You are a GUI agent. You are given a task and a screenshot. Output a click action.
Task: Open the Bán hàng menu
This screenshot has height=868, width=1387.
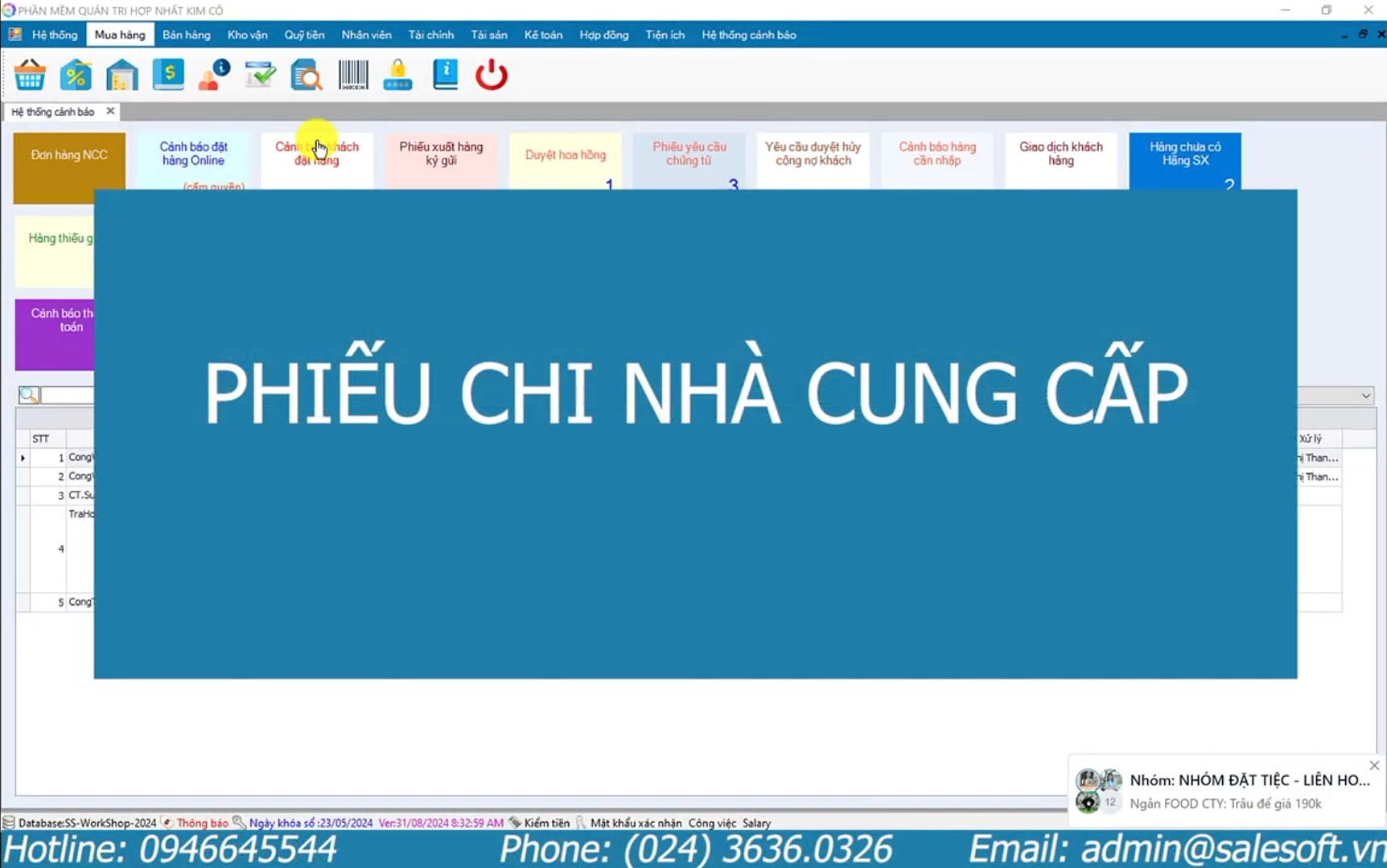187,35
